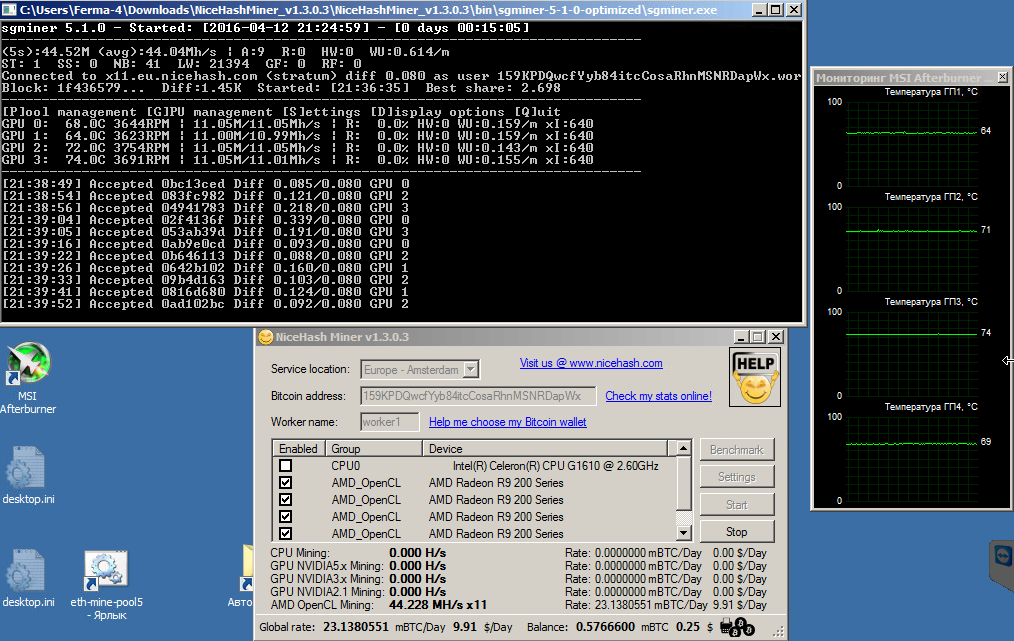Close the sgminer console window

[x=793, y=10]
